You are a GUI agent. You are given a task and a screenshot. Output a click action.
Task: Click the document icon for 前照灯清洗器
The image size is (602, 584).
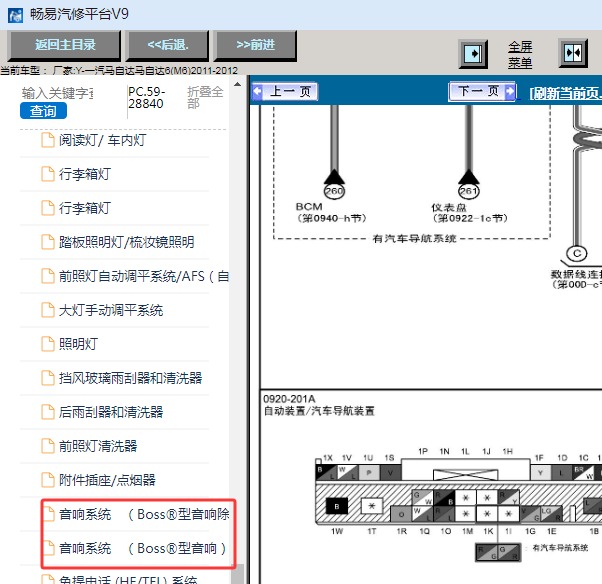point(48,446)
